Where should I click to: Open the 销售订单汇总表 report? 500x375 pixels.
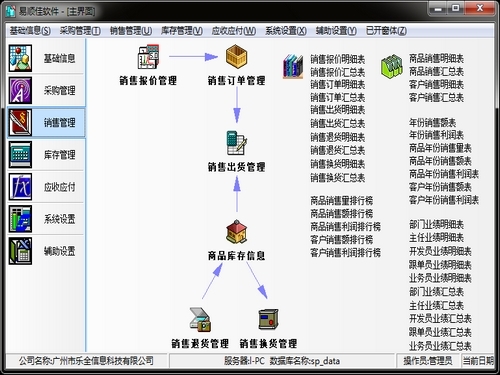point(337,97)
